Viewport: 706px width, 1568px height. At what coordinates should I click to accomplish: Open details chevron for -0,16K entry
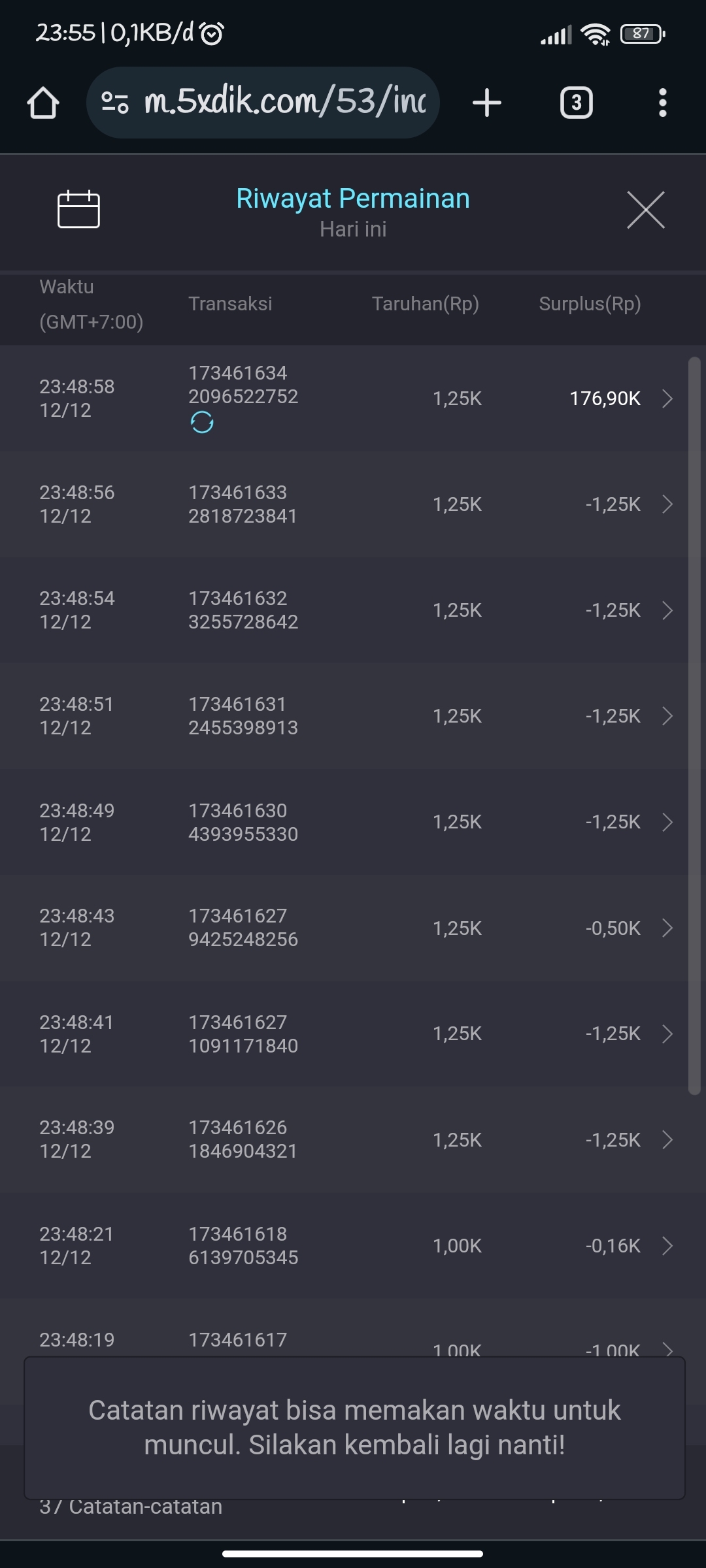point(667,1246)
